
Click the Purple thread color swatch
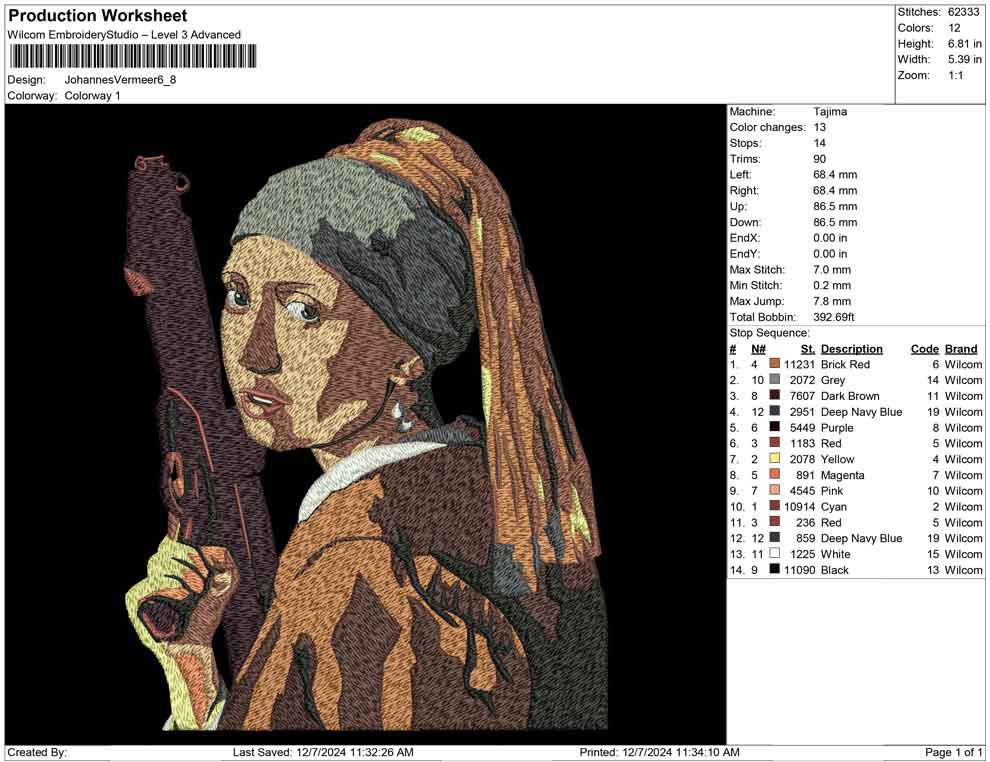coord(774,428)
